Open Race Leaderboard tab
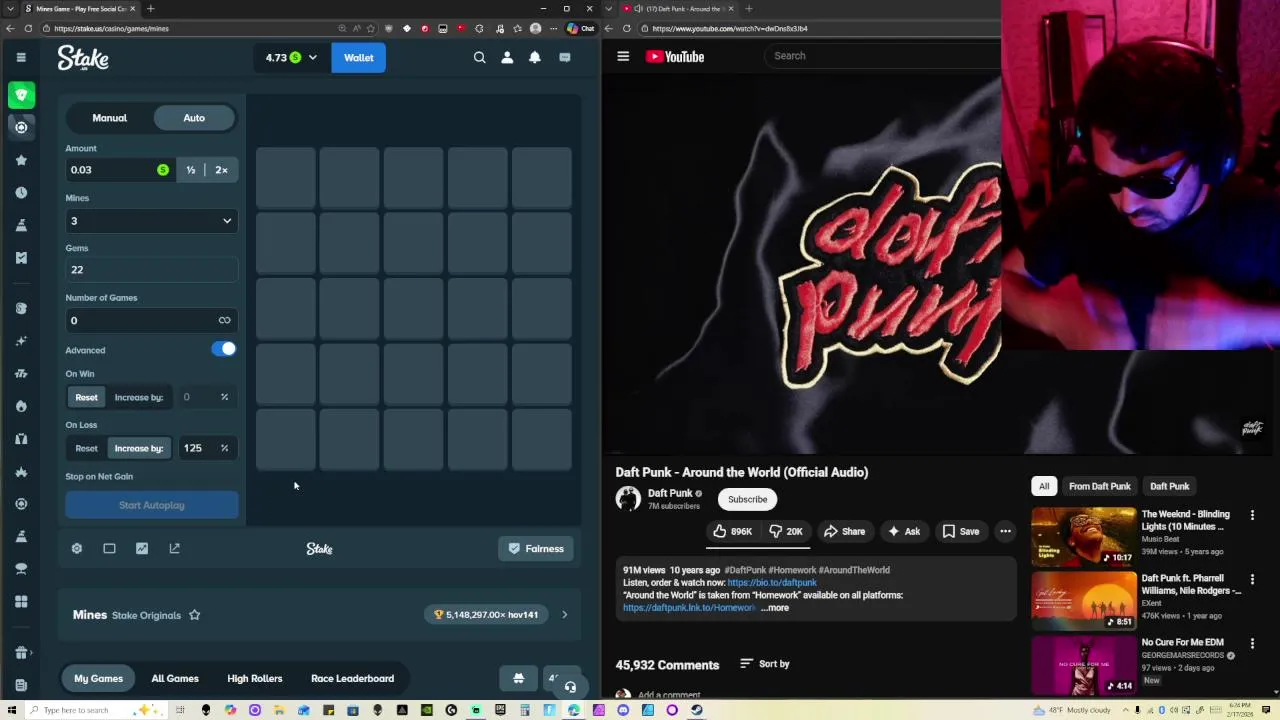Image resolution: width=1280 pixels, height=720 pixels. (352, 678)
